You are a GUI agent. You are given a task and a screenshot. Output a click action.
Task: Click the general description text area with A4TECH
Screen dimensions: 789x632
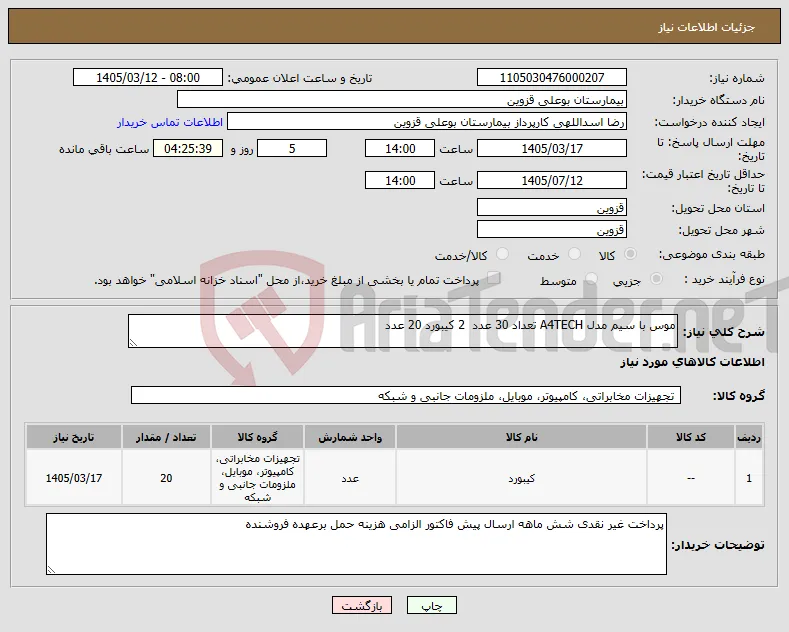coord(403,331)
